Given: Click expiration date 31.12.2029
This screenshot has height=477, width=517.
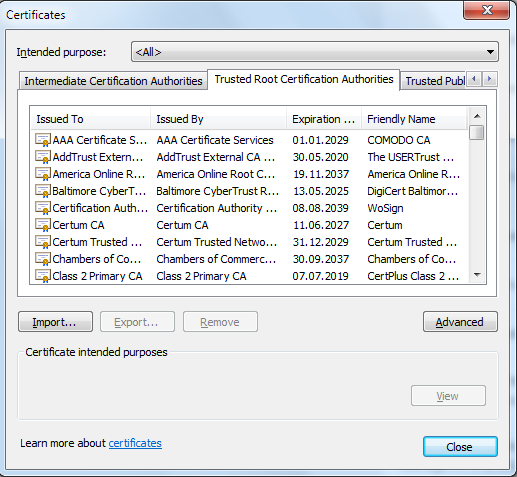Looking at the screenshot, I should 320,242.
